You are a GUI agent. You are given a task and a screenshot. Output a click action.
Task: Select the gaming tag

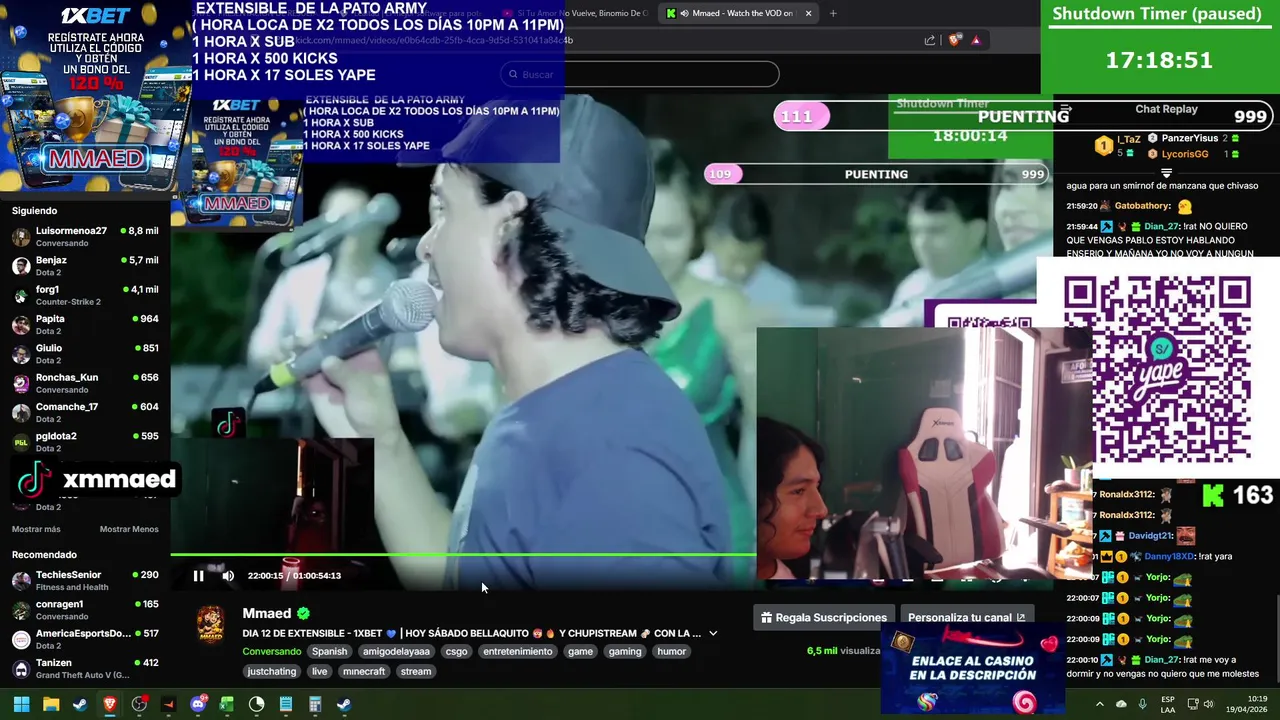coord(625,651)
